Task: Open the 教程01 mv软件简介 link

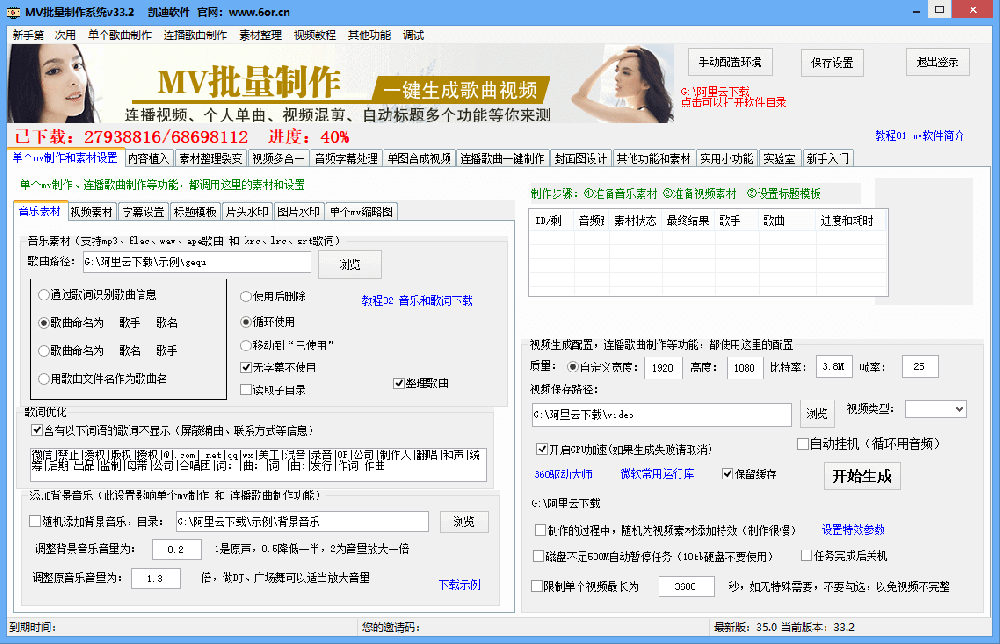Action: 919,136
